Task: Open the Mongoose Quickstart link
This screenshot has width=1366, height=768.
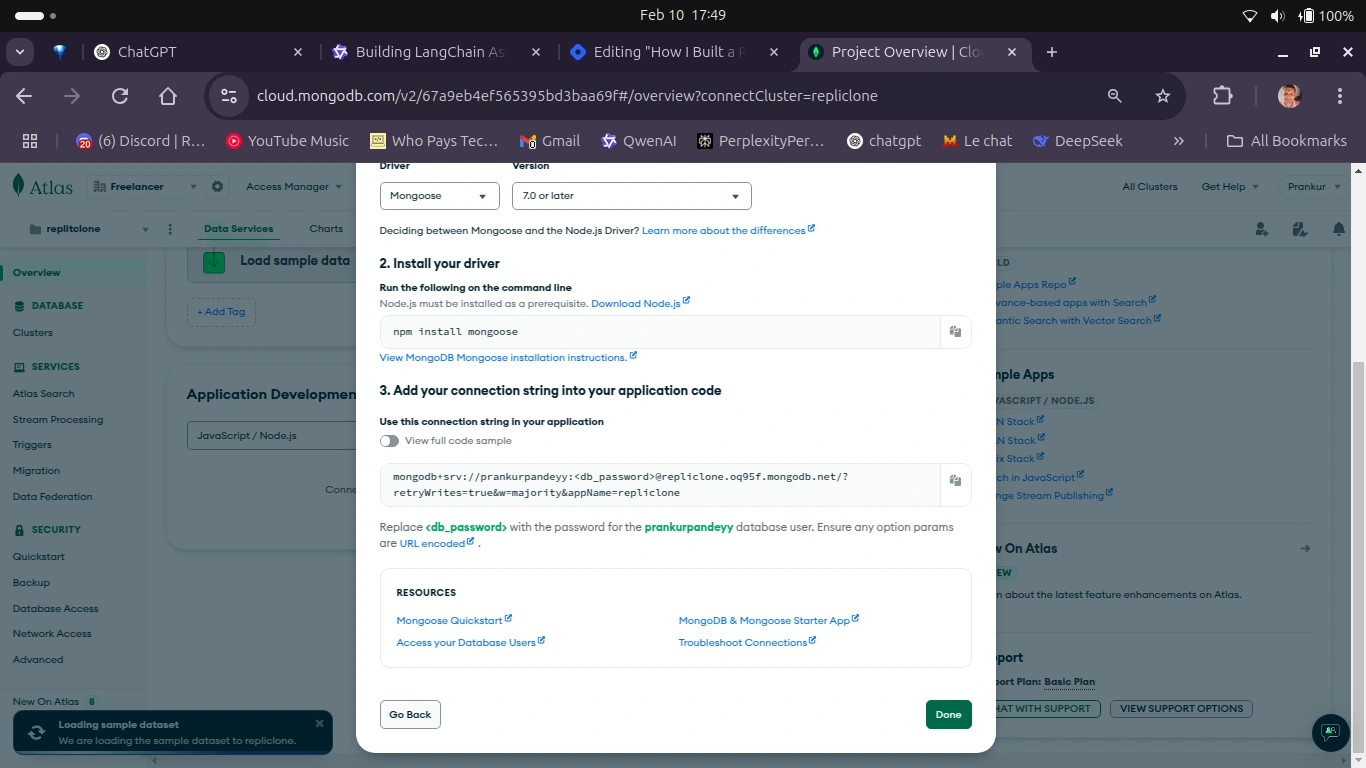Action: tap(450, 620)
